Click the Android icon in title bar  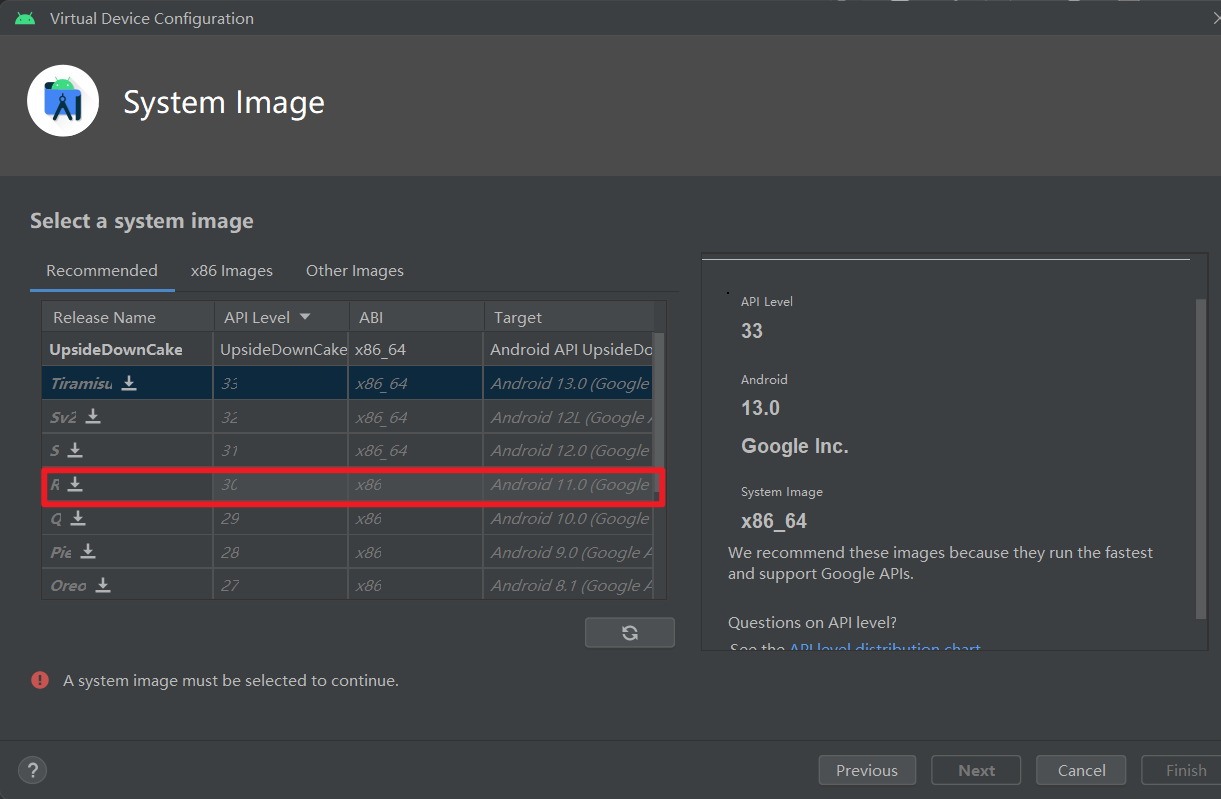pos(25,18)
